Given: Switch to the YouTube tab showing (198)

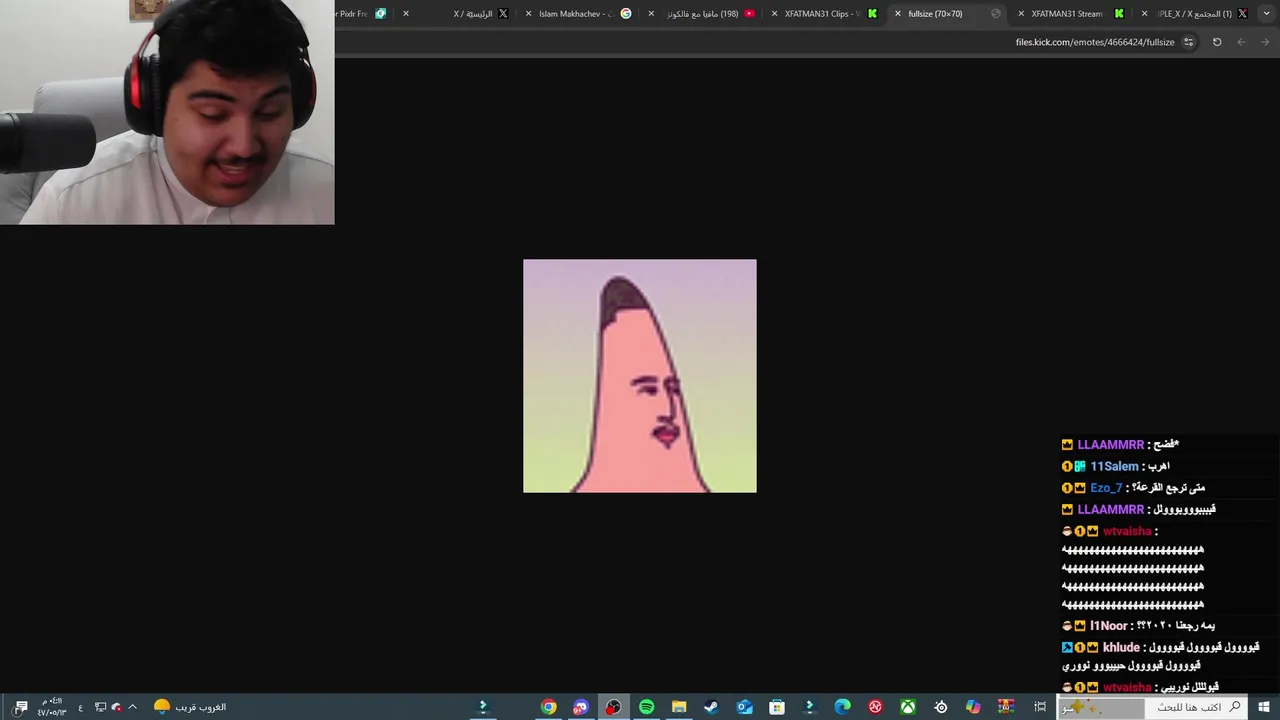Looking at the screenshot, I should tap(704, 14).
